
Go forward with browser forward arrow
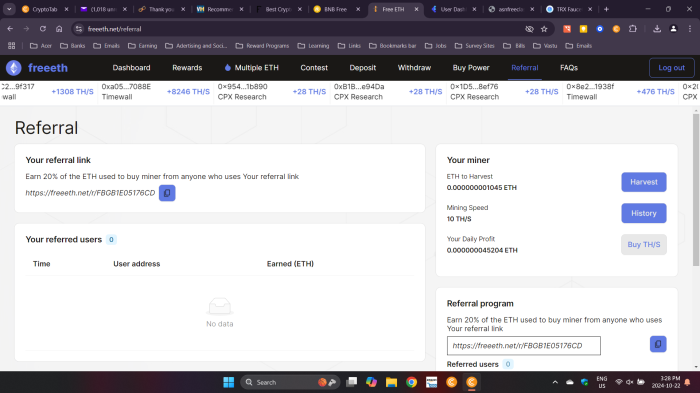[x=26, y=29]
